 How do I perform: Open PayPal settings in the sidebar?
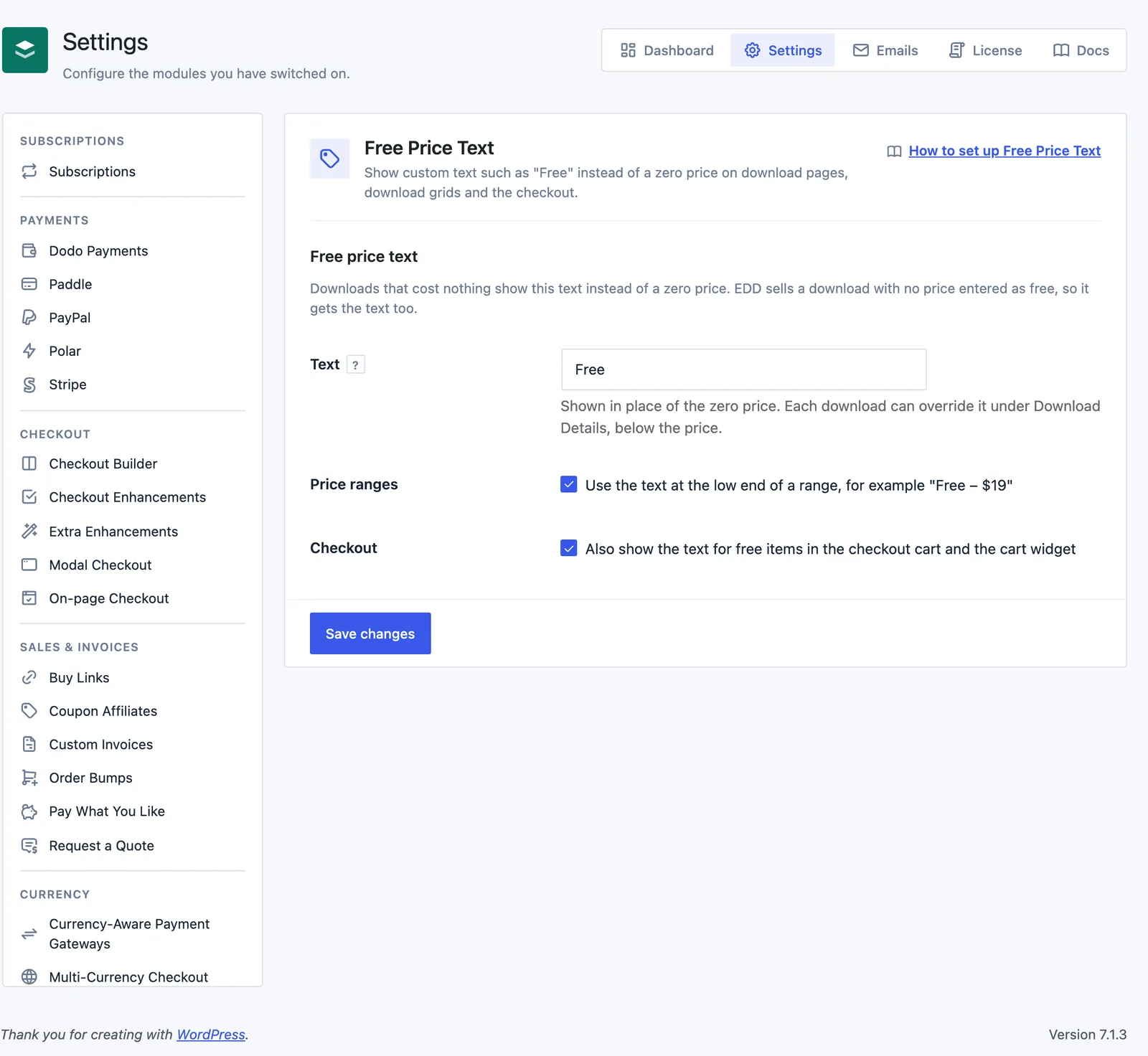coord(133,317)
